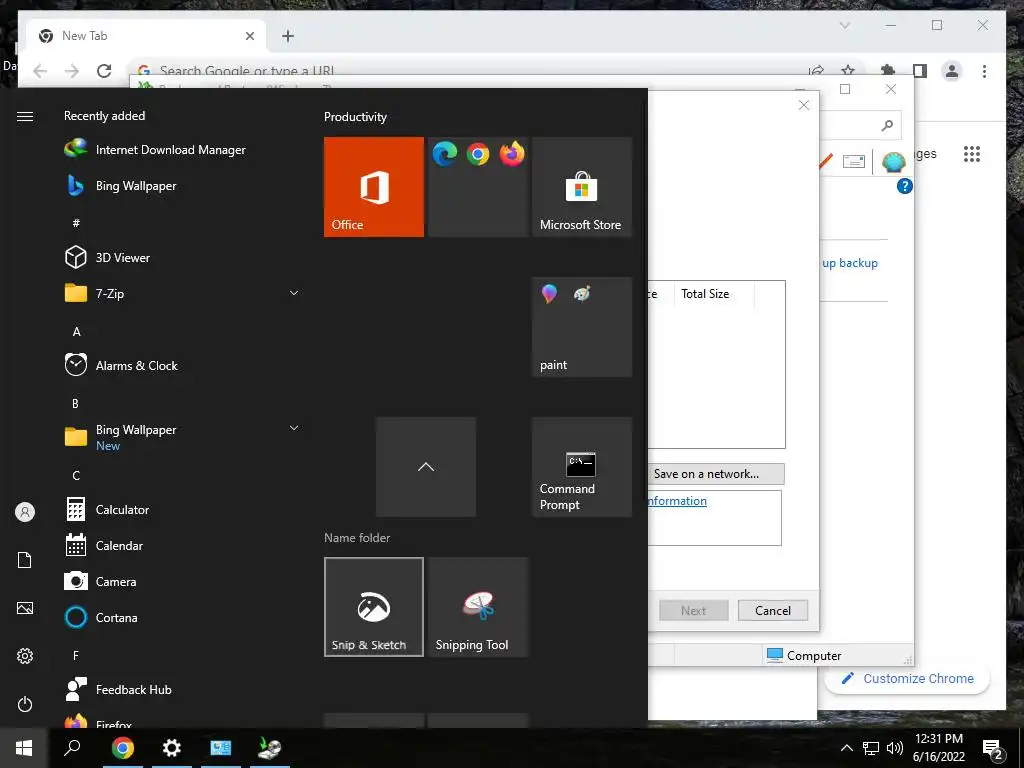Open the blue help question mark icon
The width and height of the screenshot is (1024, 768).
pyautogui.click(x=904, y=187)
